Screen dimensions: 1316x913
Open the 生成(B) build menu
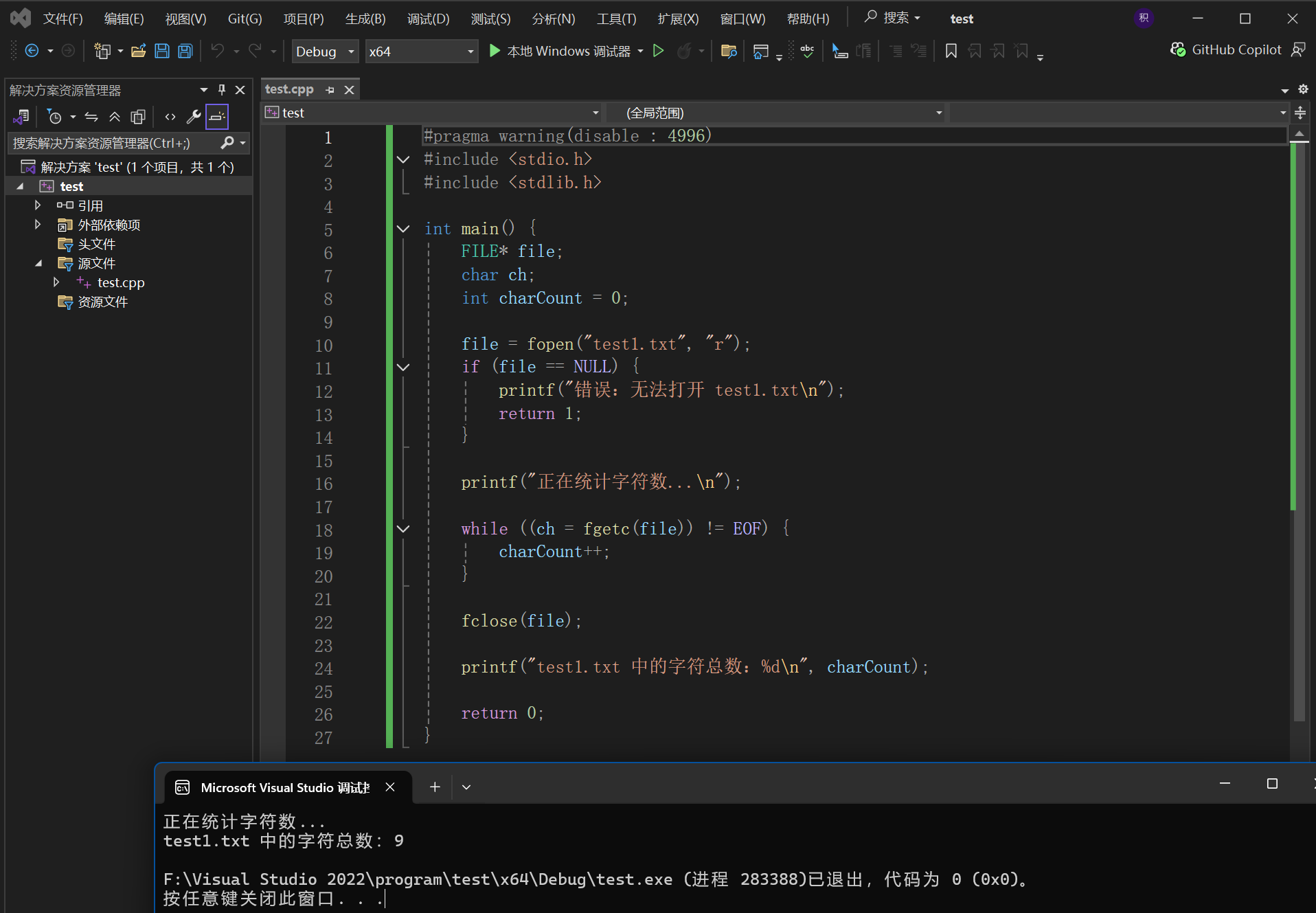[365, 19]
